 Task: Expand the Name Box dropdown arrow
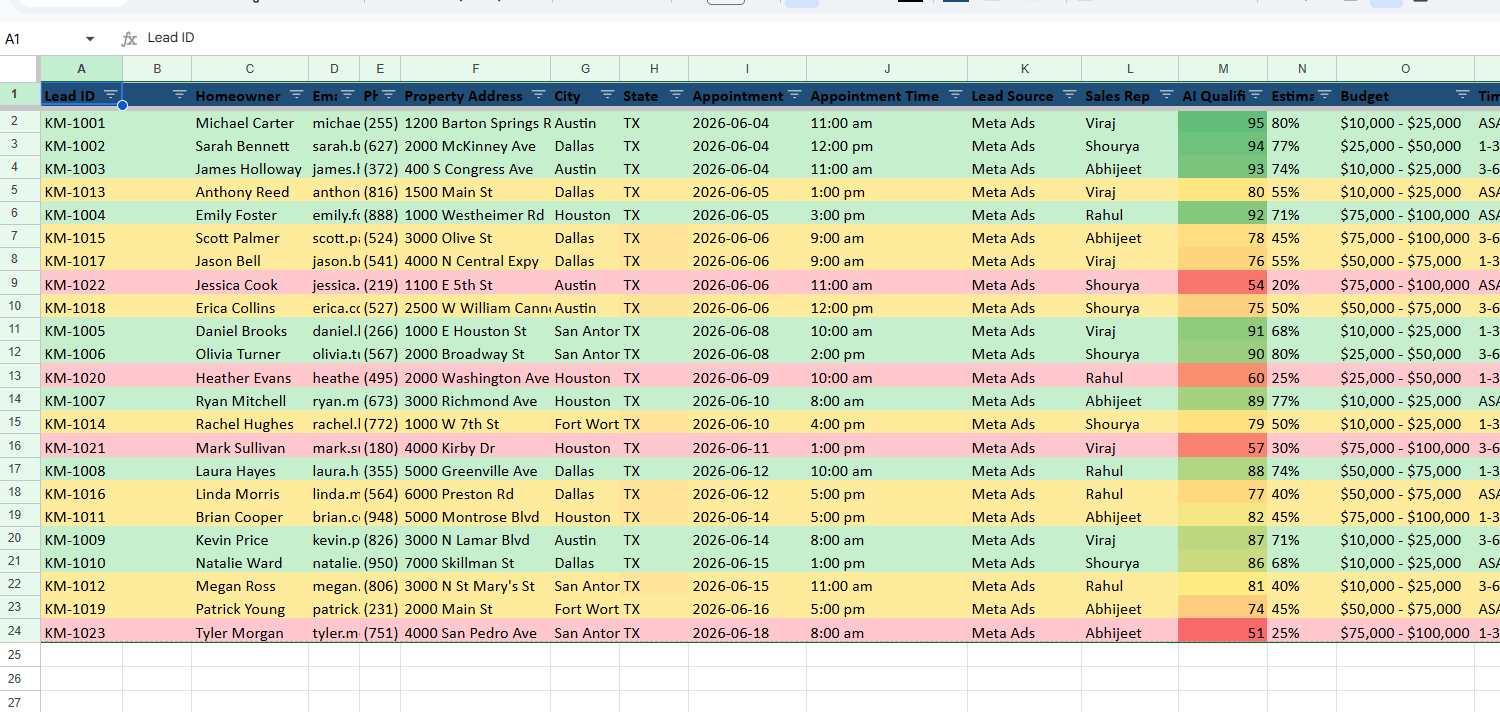[90, 38]
